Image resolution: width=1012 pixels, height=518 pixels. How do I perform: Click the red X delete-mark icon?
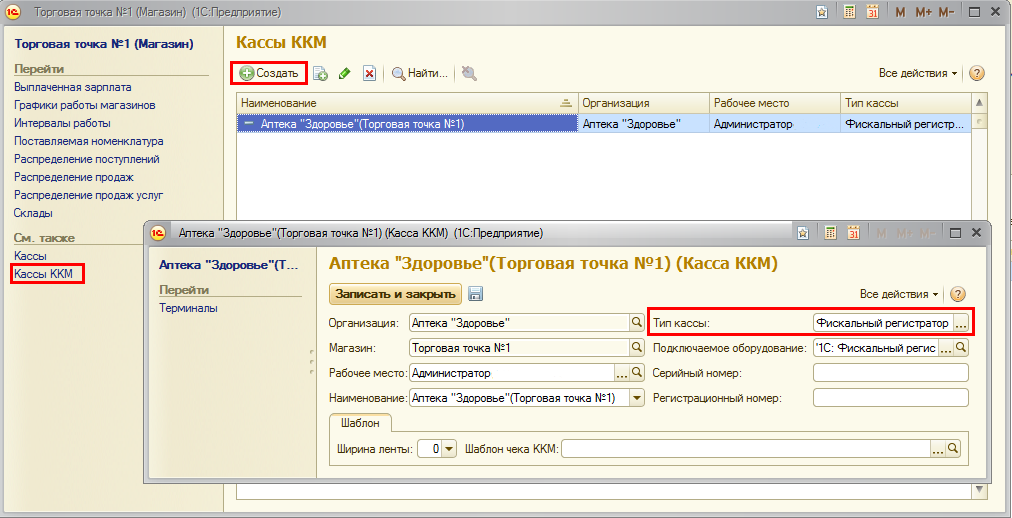(369, 73)
